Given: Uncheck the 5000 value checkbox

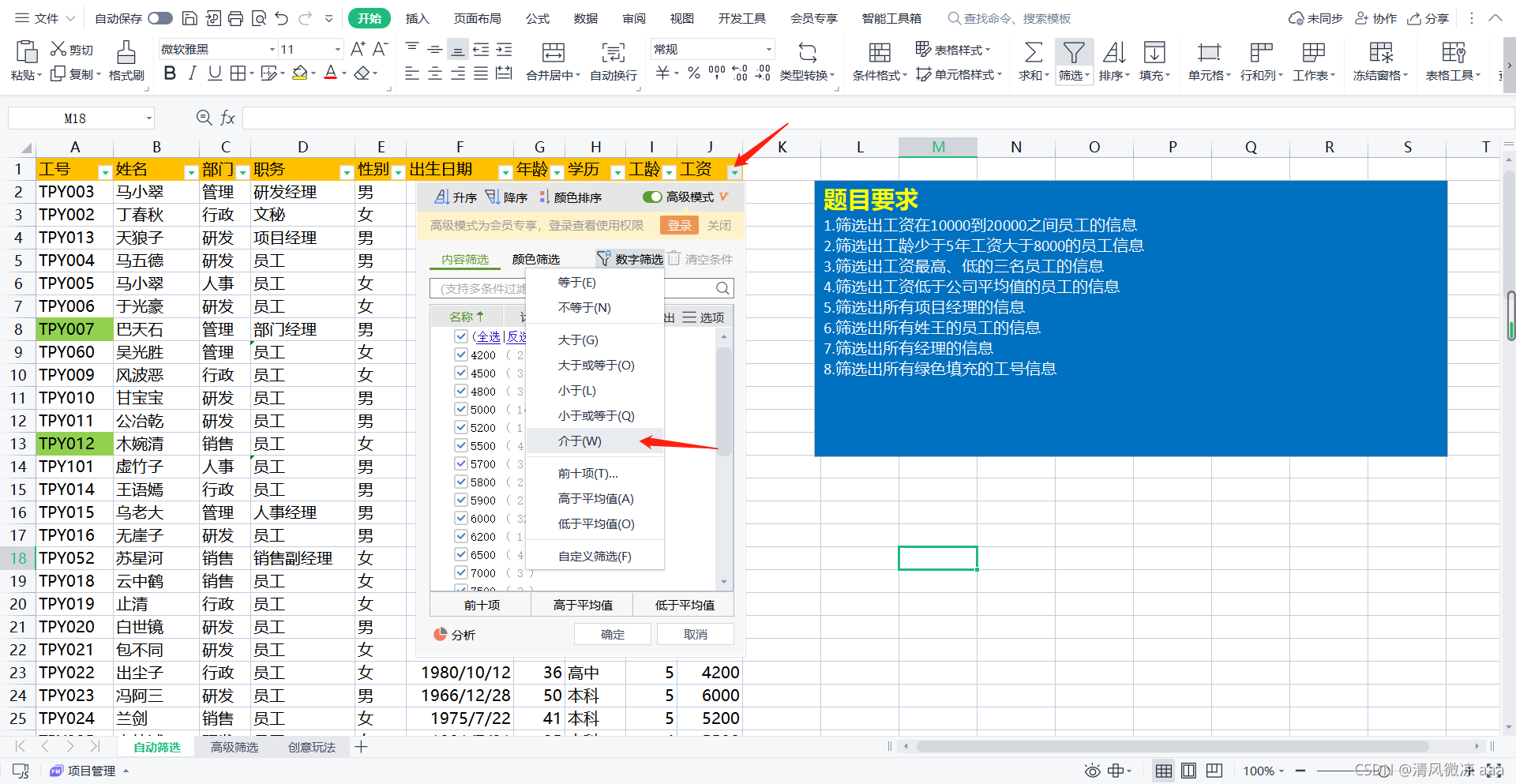Looking at the screenshot, I should tap(461, 409).
